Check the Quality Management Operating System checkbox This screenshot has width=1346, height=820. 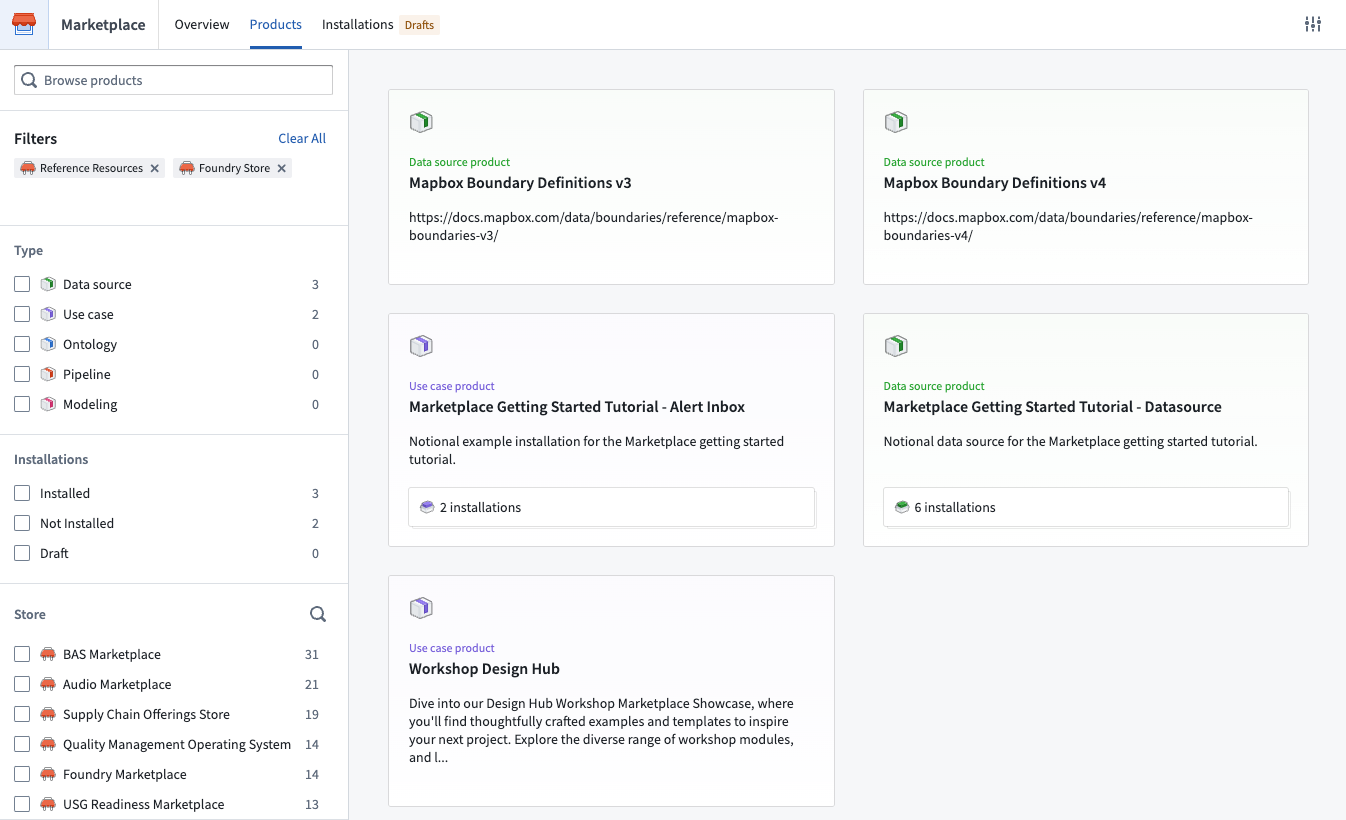point(22,744)
